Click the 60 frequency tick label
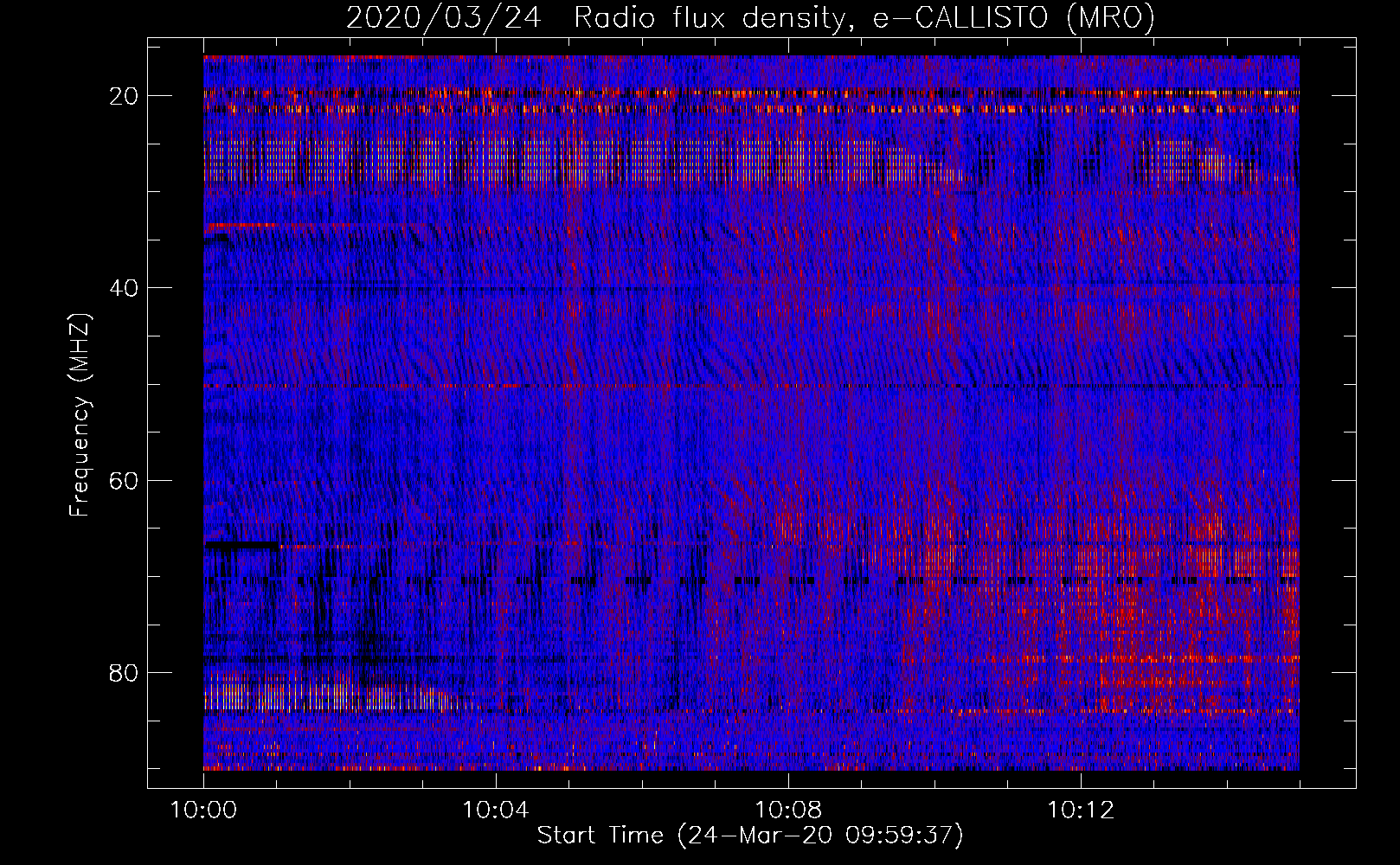Viewport: 1400px width, 865px height. (x=125, y=480)
